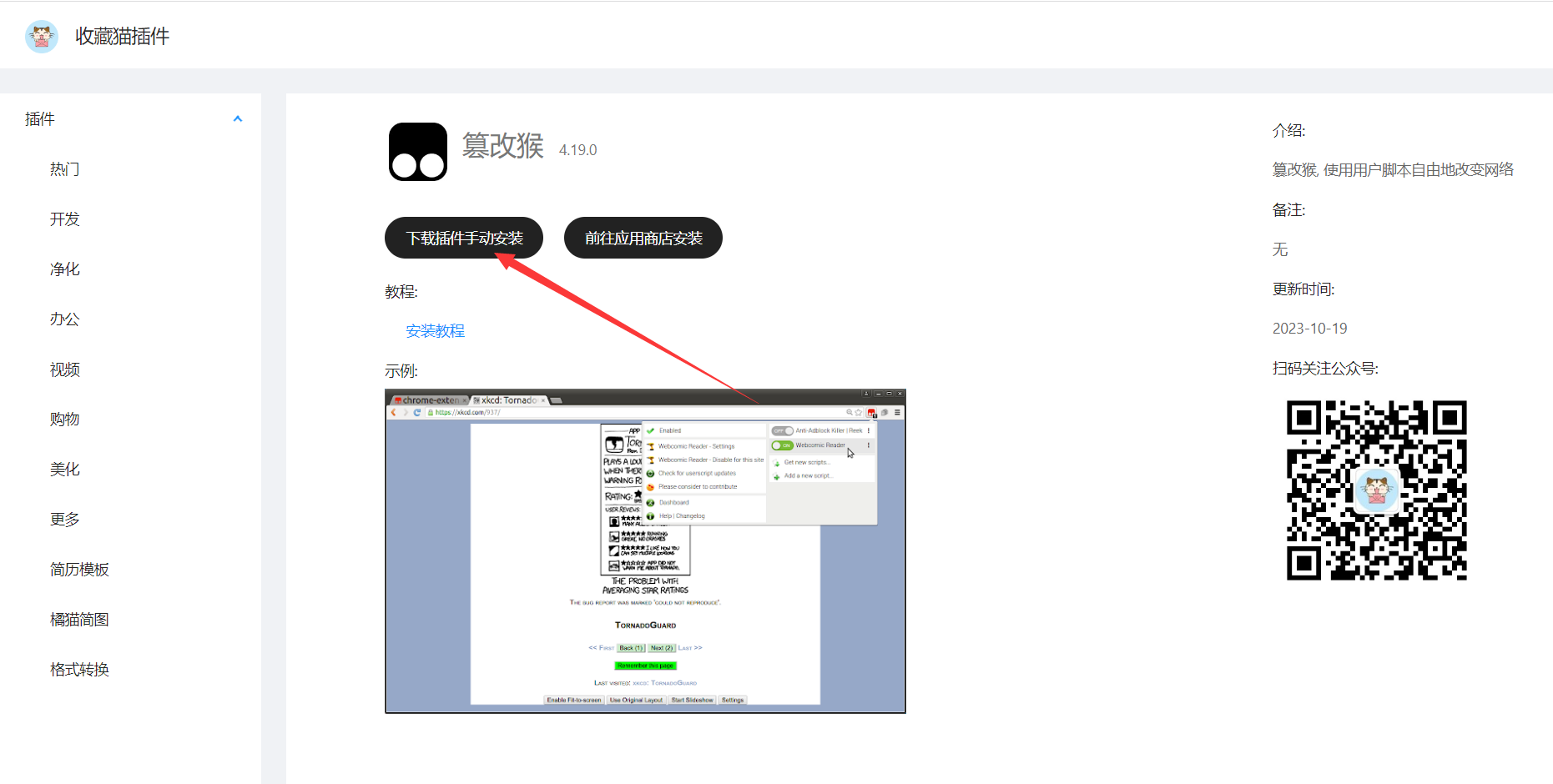The image size is (1553, 784).
Task: Click the version number 4.19.0
Action: 577,150
